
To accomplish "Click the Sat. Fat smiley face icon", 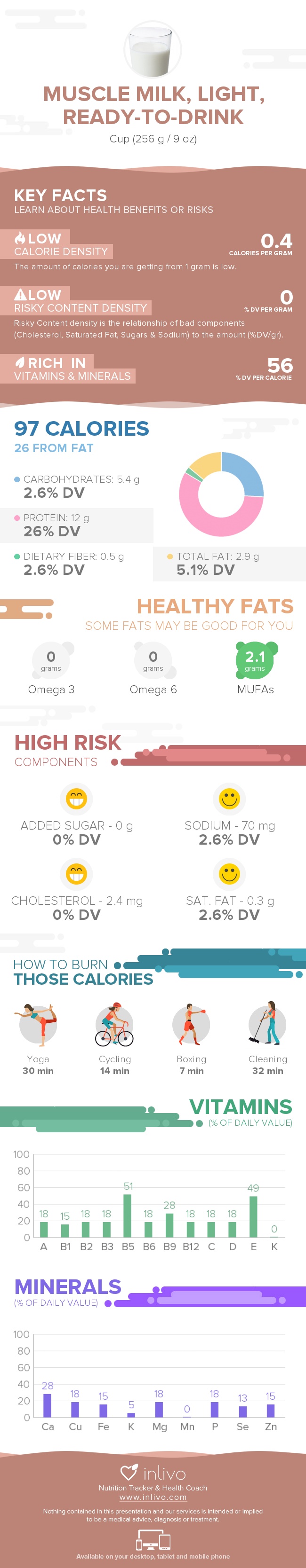I will point(229,873).
